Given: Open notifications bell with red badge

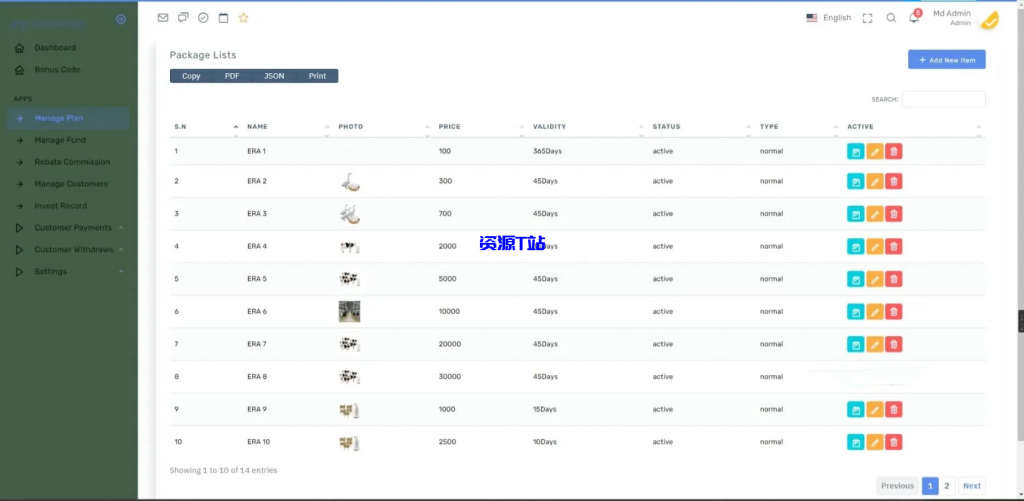Looking at the screenshot, I should 914,18.
